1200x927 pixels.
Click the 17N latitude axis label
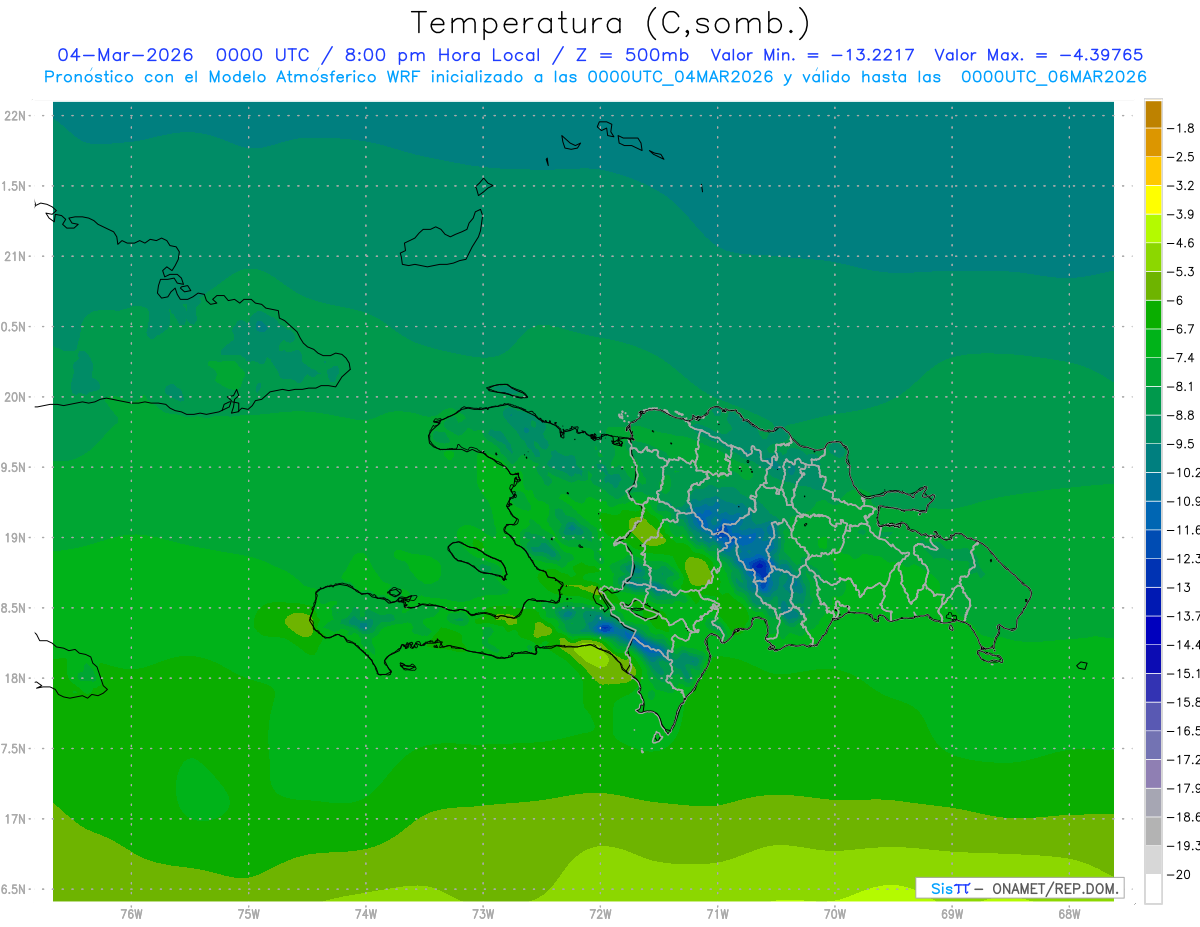17,819
